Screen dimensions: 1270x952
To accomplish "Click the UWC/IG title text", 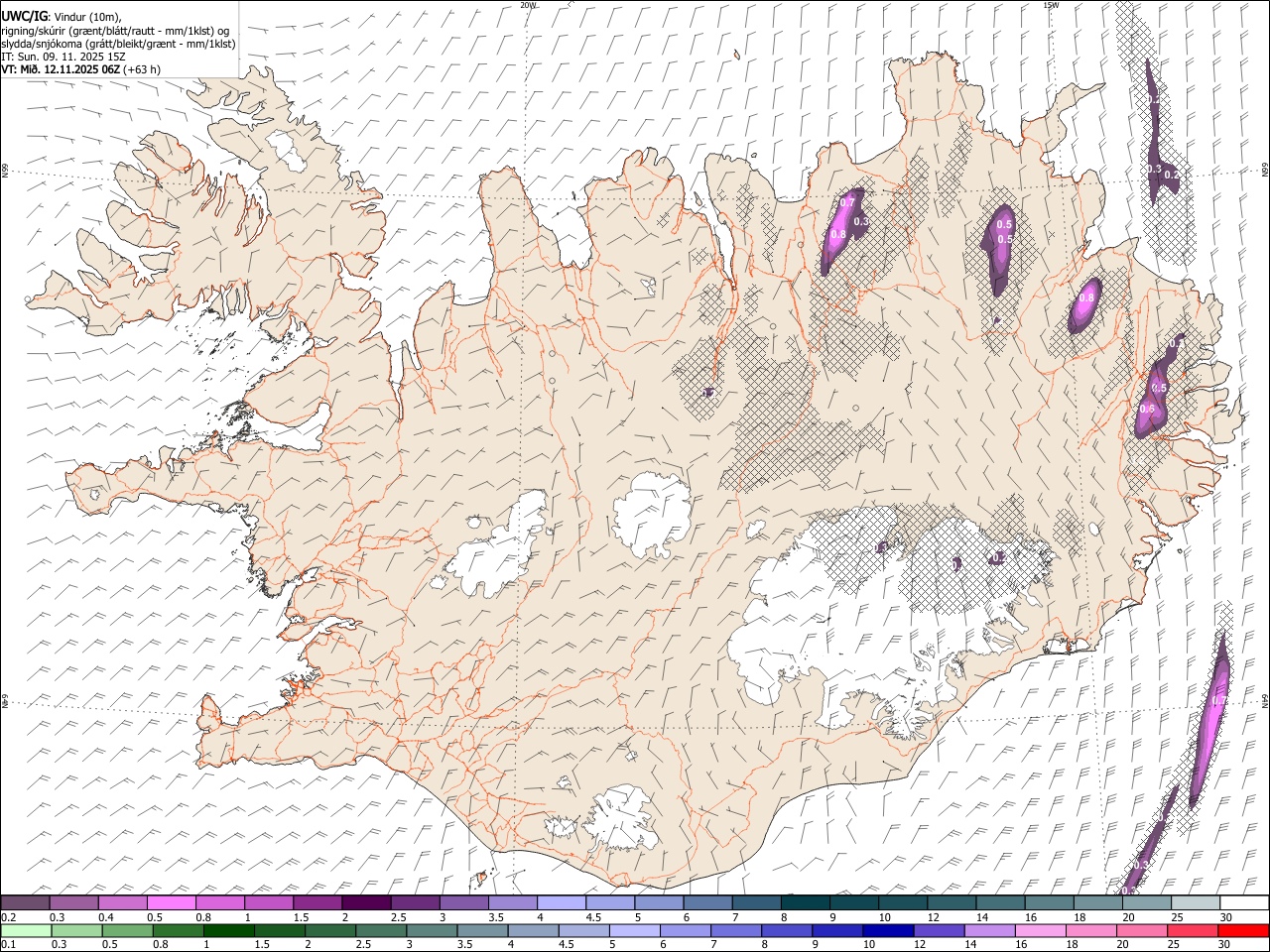I will [x=25, y=16].
